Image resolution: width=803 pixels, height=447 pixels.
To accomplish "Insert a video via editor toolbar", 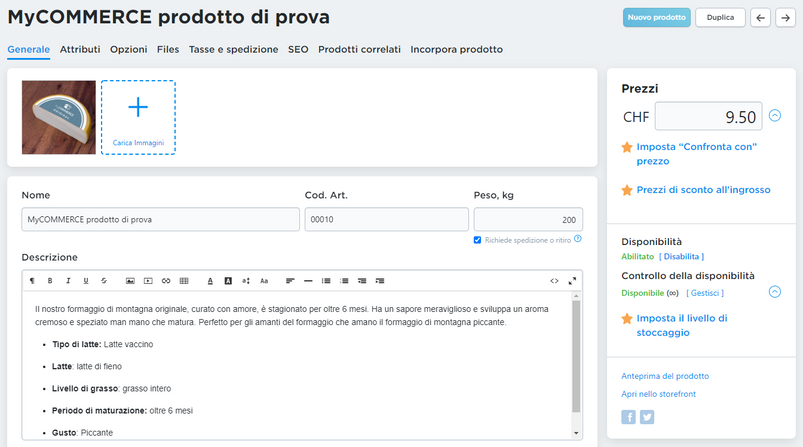I will [x=148, y=281].
